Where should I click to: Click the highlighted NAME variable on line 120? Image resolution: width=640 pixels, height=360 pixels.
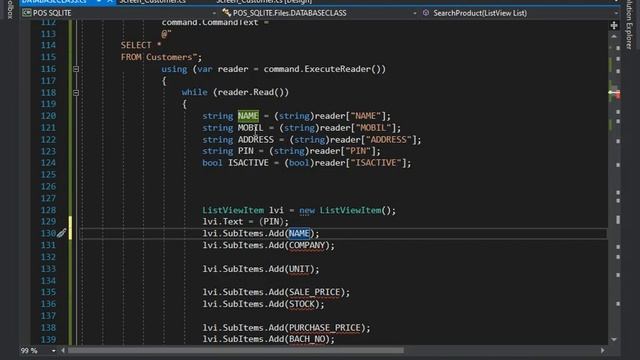248,116
